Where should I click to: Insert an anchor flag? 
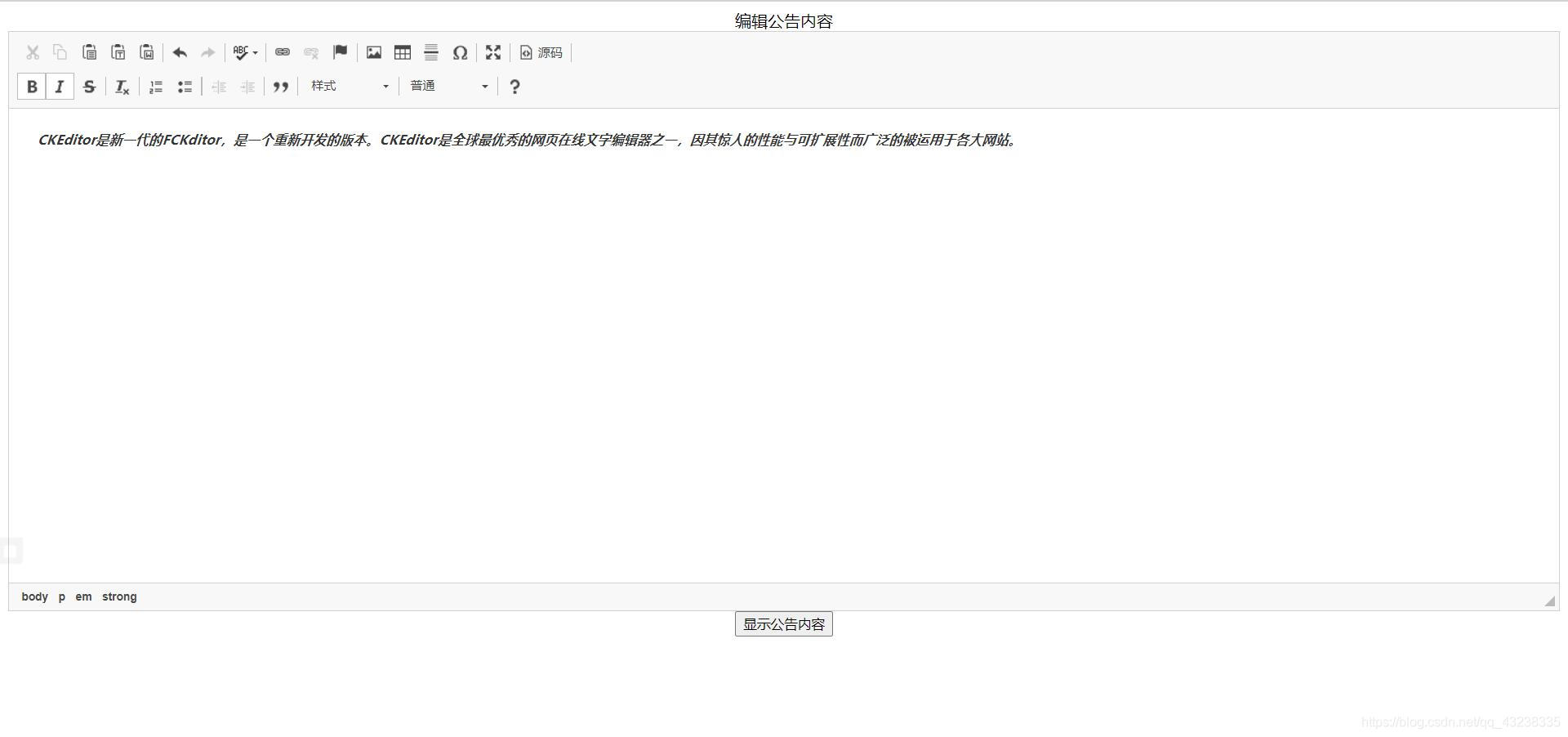[341, 52]
